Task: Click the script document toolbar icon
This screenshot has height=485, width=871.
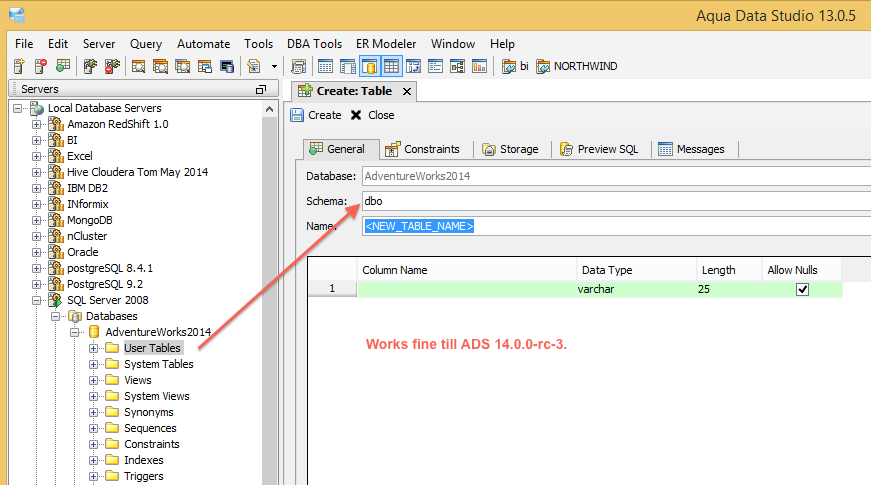Action: tap(254, 67)
